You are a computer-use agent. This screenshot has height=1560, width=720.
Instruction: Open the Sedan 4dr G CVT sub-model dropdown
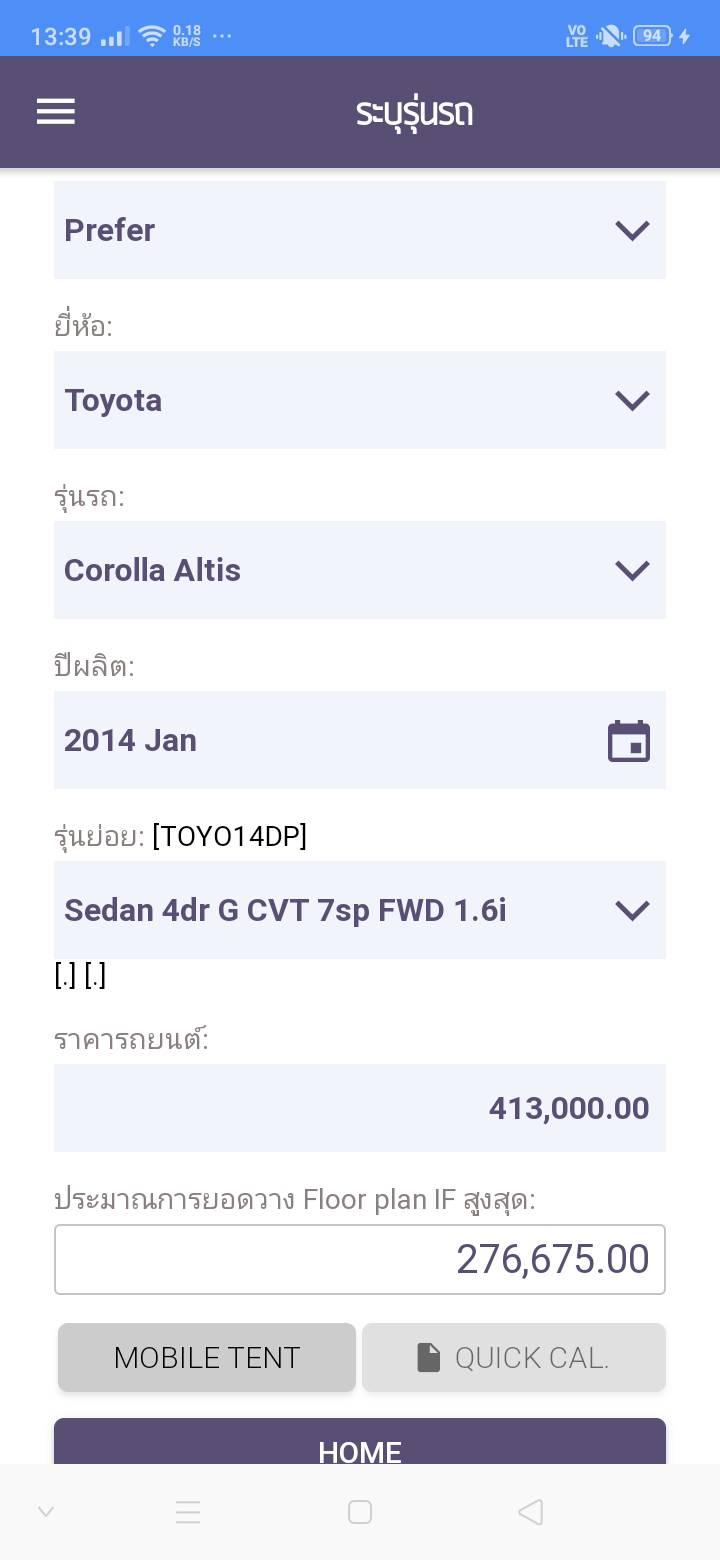click(360, 910)
